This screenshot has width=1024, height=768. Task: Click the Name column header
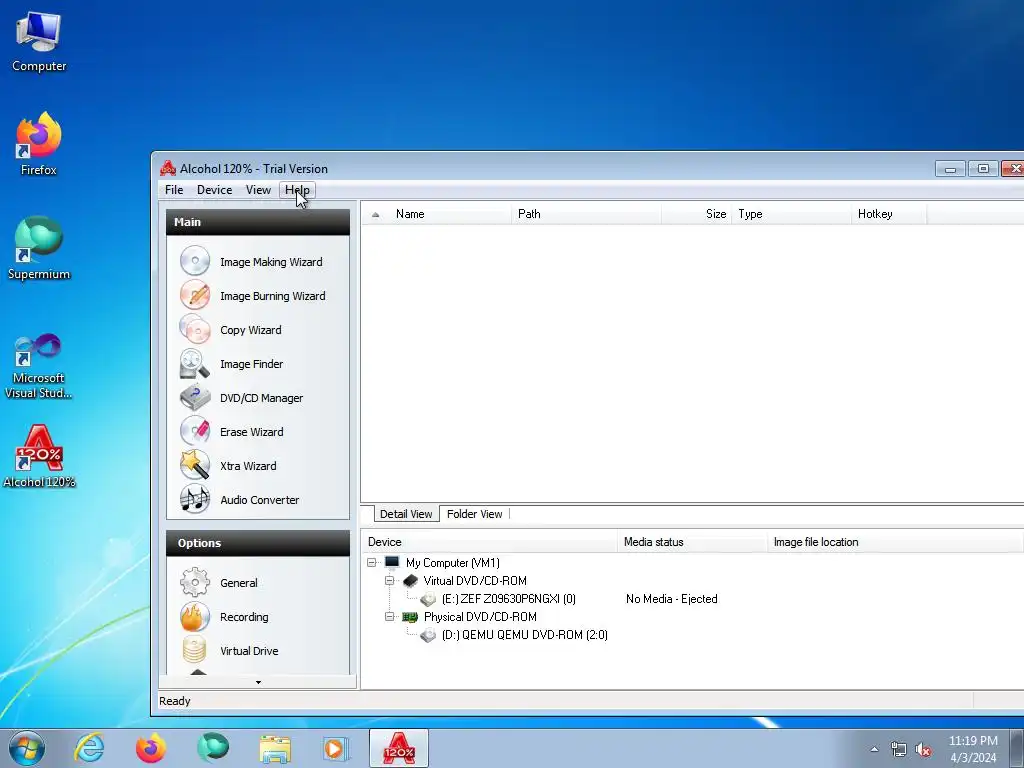(451, 214)
